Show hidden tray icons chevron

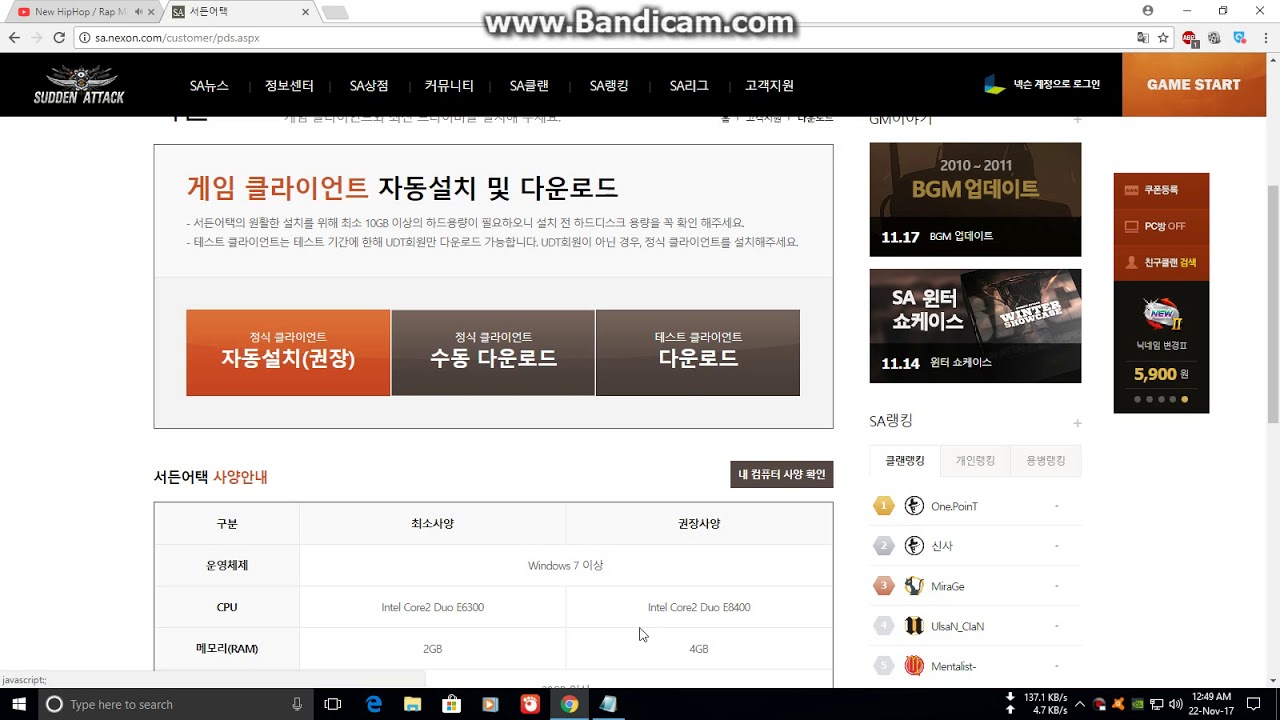pyautogui.click(x=1080, y=704)
